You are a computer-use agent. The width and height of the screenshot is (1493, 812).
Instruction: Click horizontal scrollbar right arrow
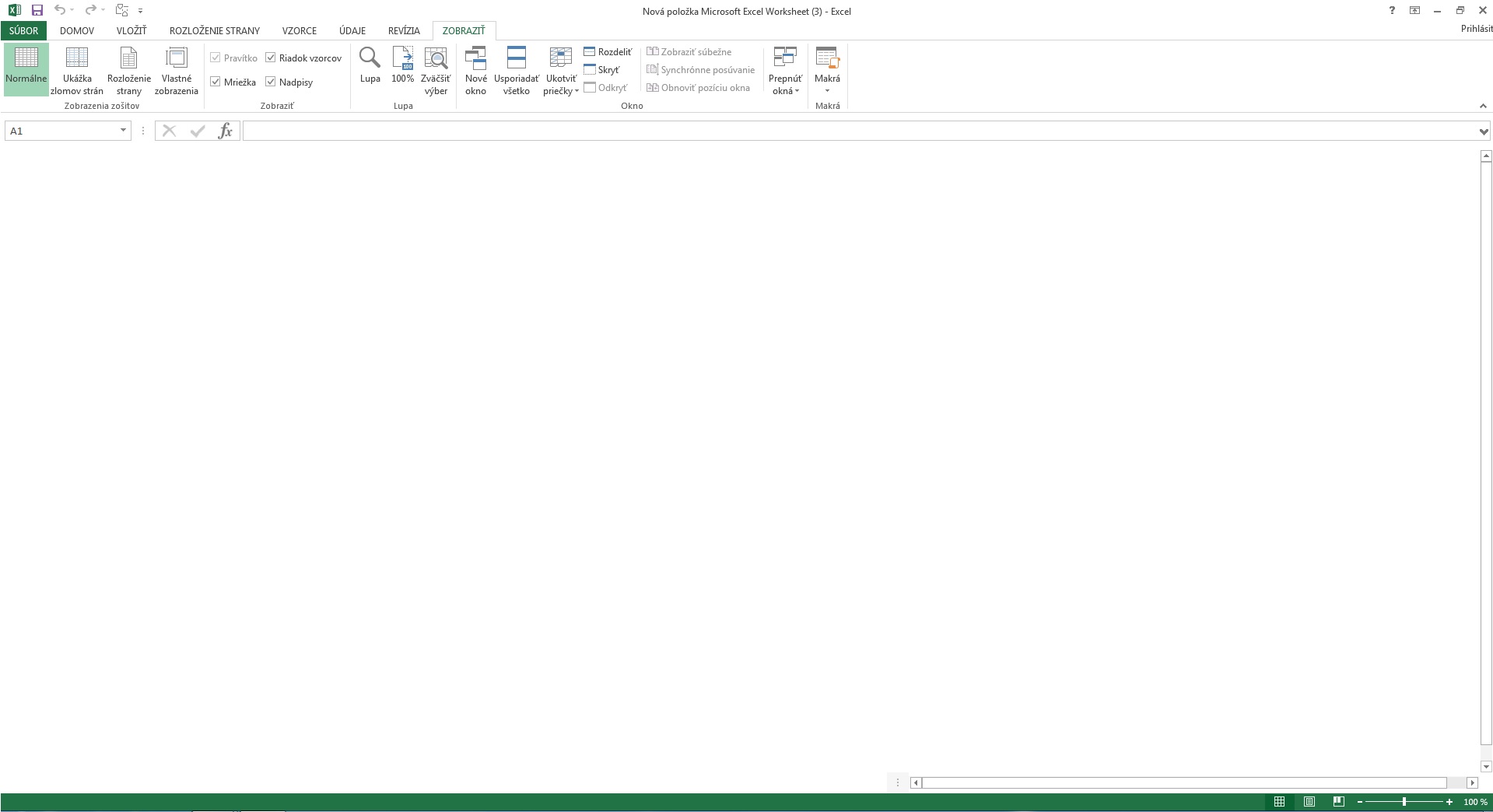[1472, 782]
